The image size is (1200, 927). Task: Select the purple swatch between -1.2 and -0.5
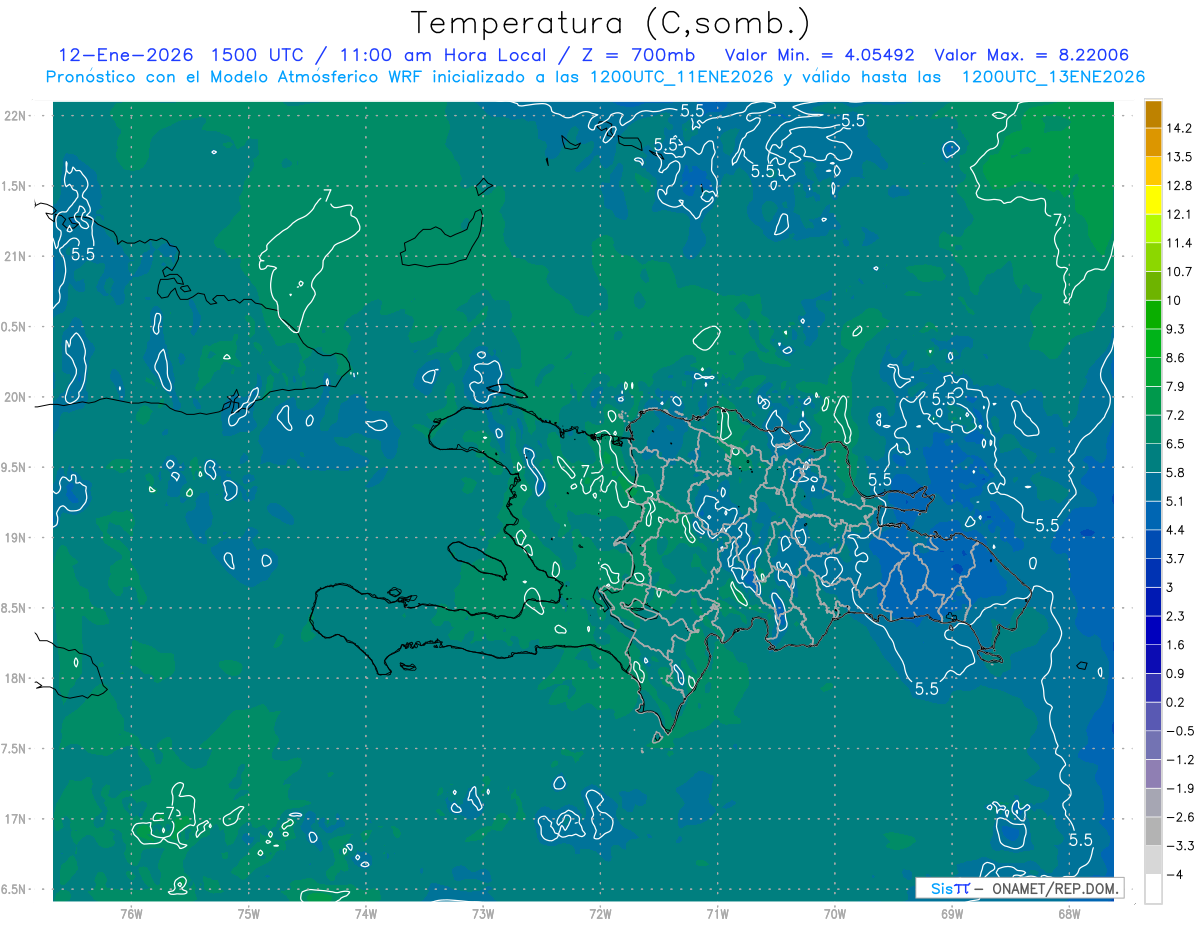coord(1153,745)
